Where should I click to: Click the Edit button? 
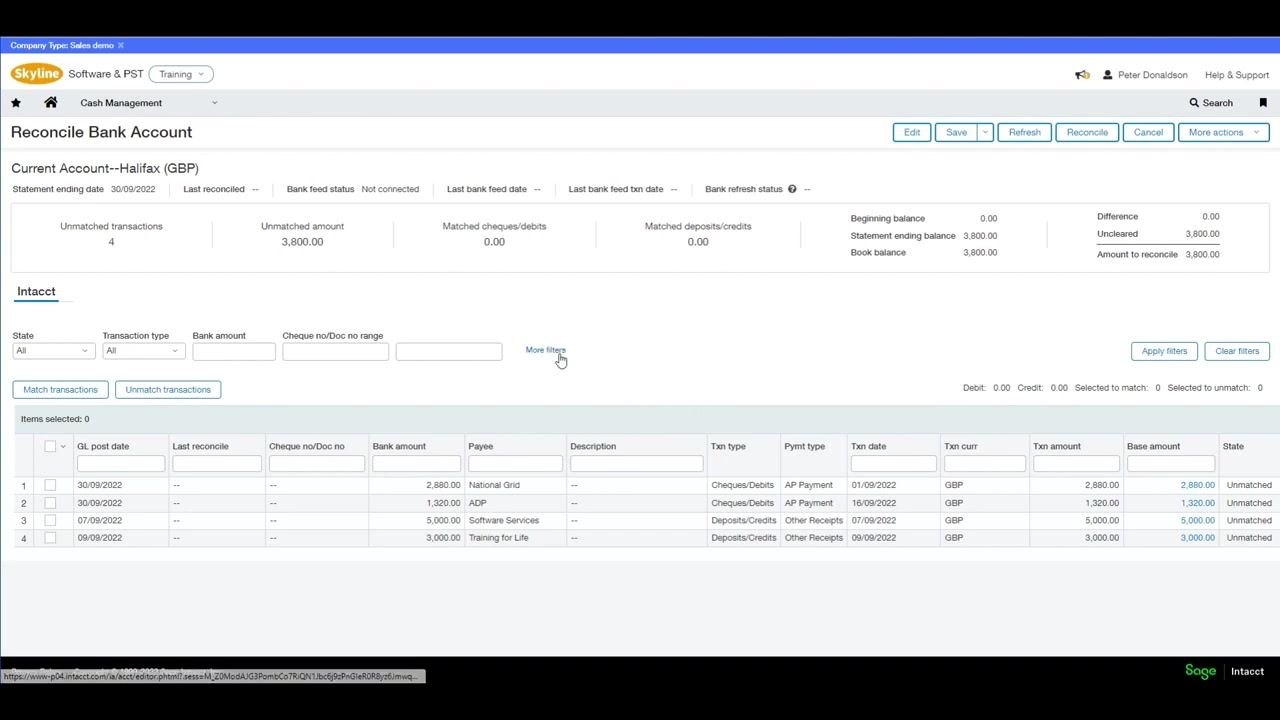(912, 132)
